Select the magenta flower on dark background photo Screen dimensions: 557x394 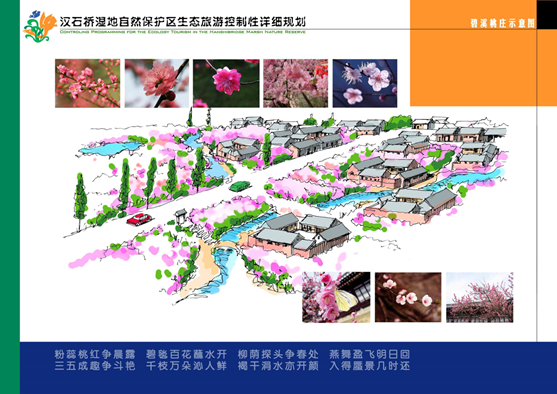tap(226, 83)
